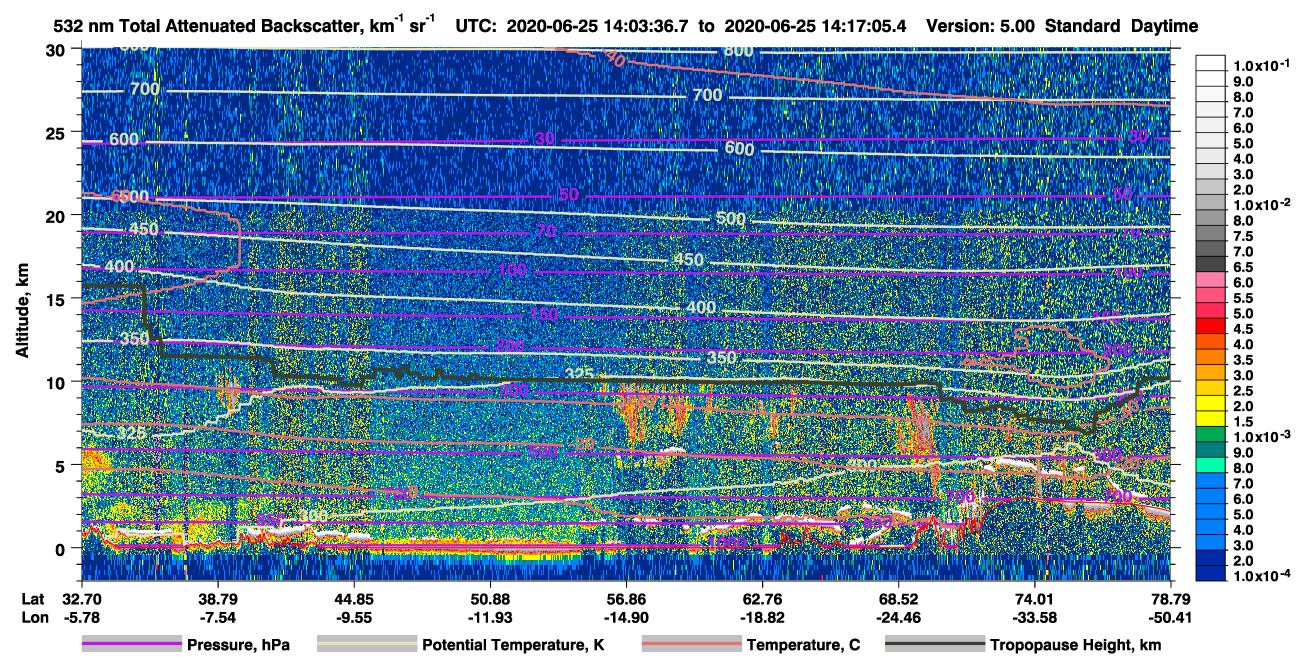
Task: Click latitude value 56.86
Action: (626, 600)
